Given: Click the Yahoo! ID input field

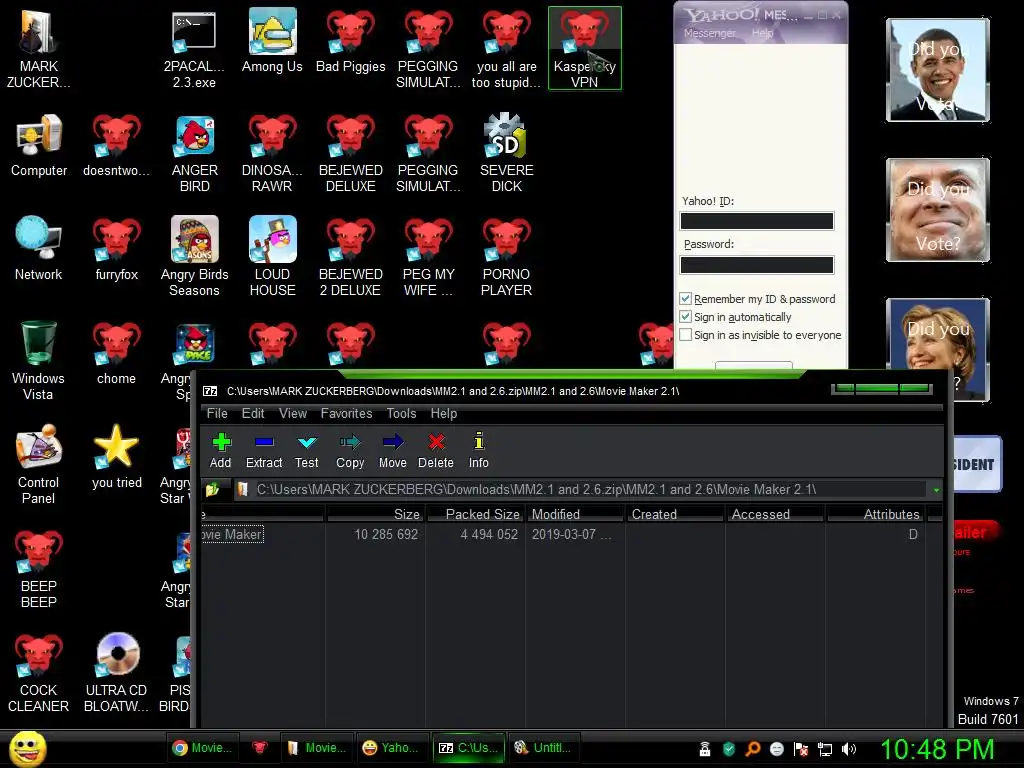Looking at the screenshot, I should (757, 221).
